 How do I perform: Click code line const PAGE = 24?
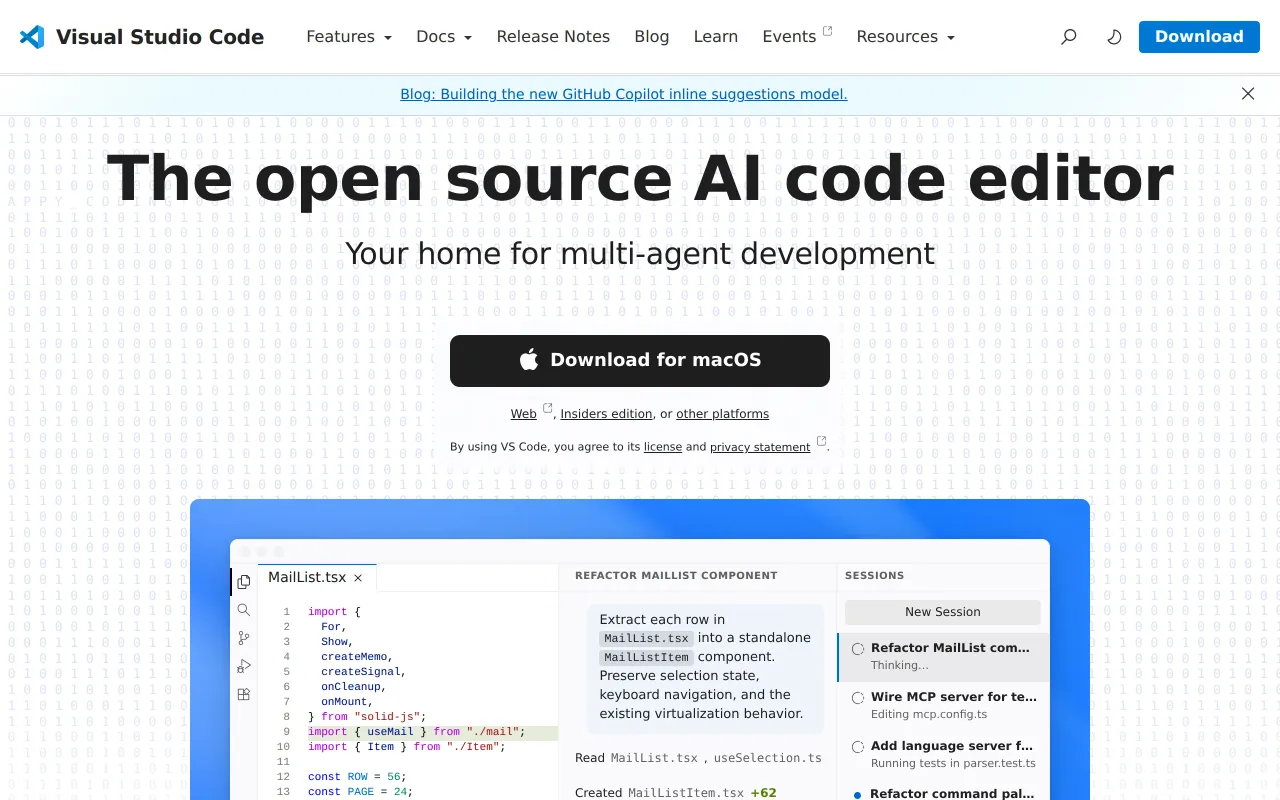click(360, 792)
